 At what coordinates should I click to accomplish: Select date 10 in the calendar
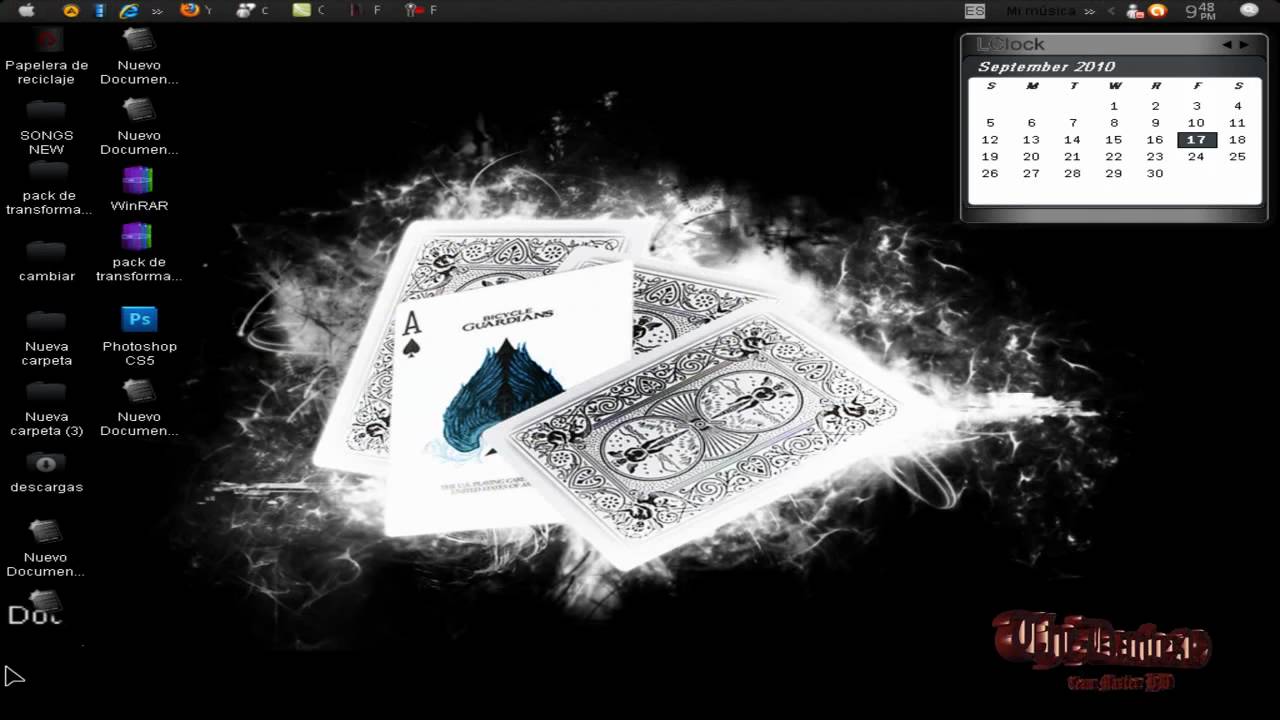[1196, 123]
